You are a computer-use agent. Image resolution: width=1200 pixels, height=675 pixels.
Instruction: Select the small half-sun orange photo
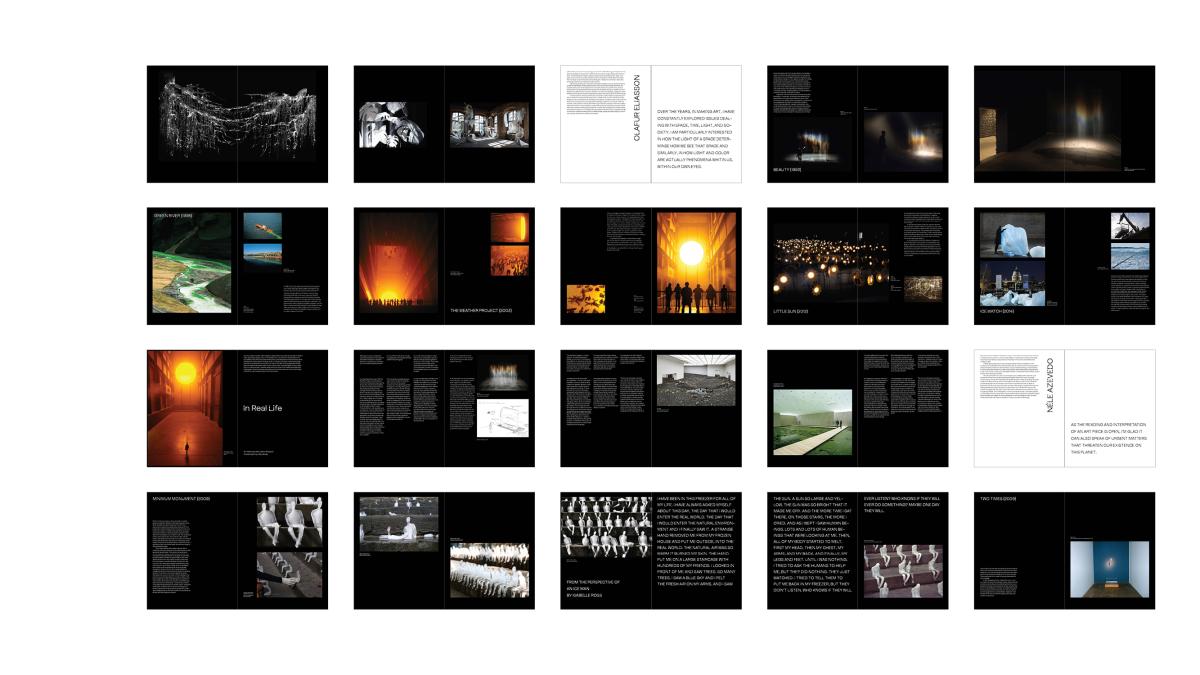(x=509, y=227)
